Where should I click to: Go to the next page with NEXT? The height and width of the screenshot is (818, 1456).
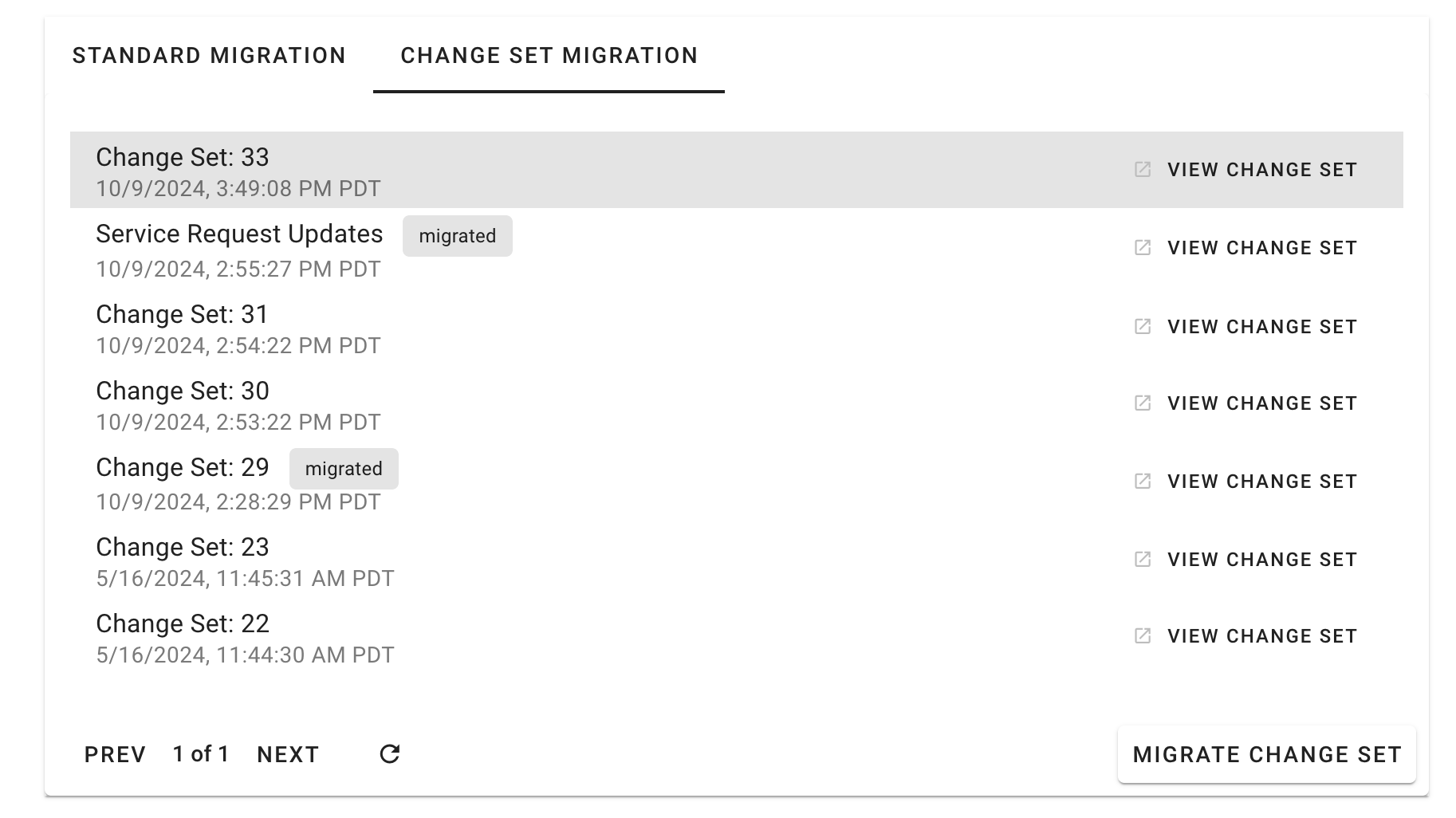288,755
